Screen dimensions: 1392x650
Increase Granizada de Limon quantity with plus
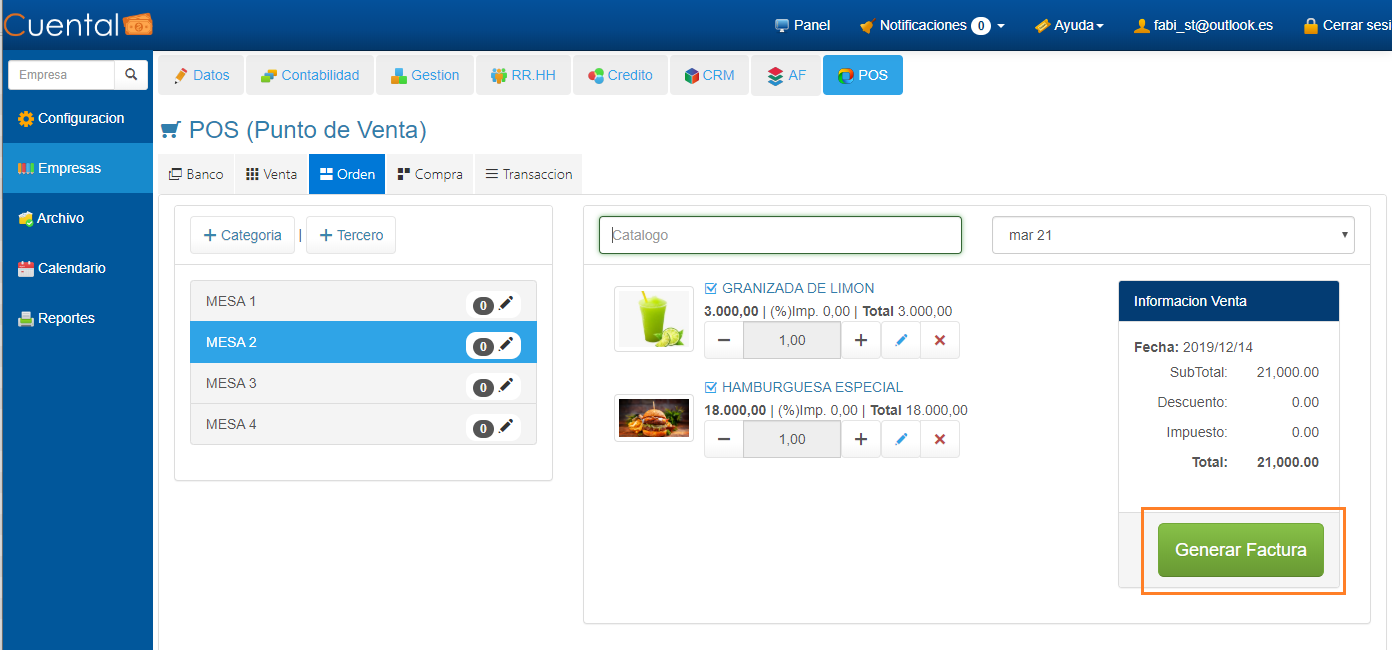pyautogui.click(x=860, y=340)
